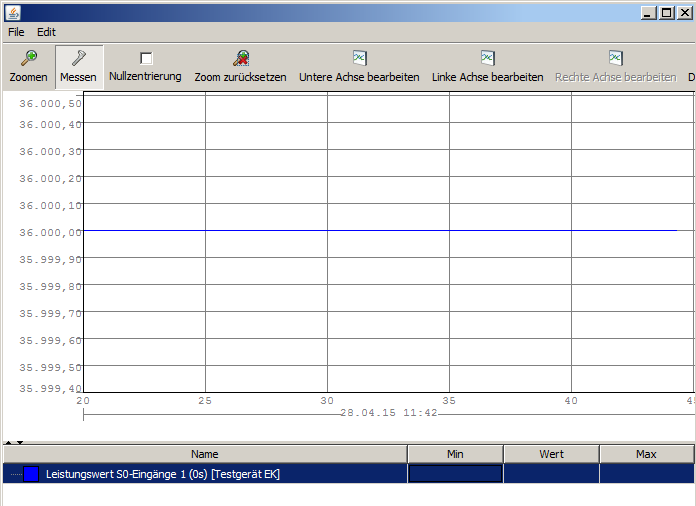Click the blue color swatch of Leistungswert
The height and width of the screenshot is (506, 696).
30,474
